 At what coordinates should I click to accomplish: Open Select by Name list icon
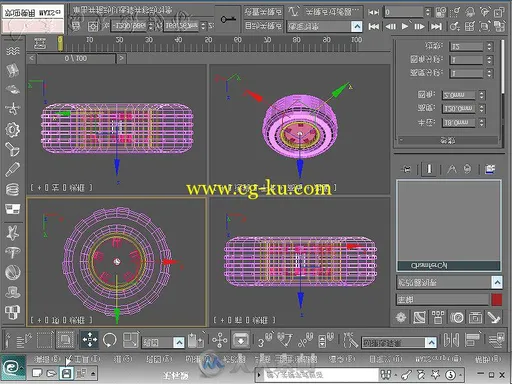pos(24,341)
